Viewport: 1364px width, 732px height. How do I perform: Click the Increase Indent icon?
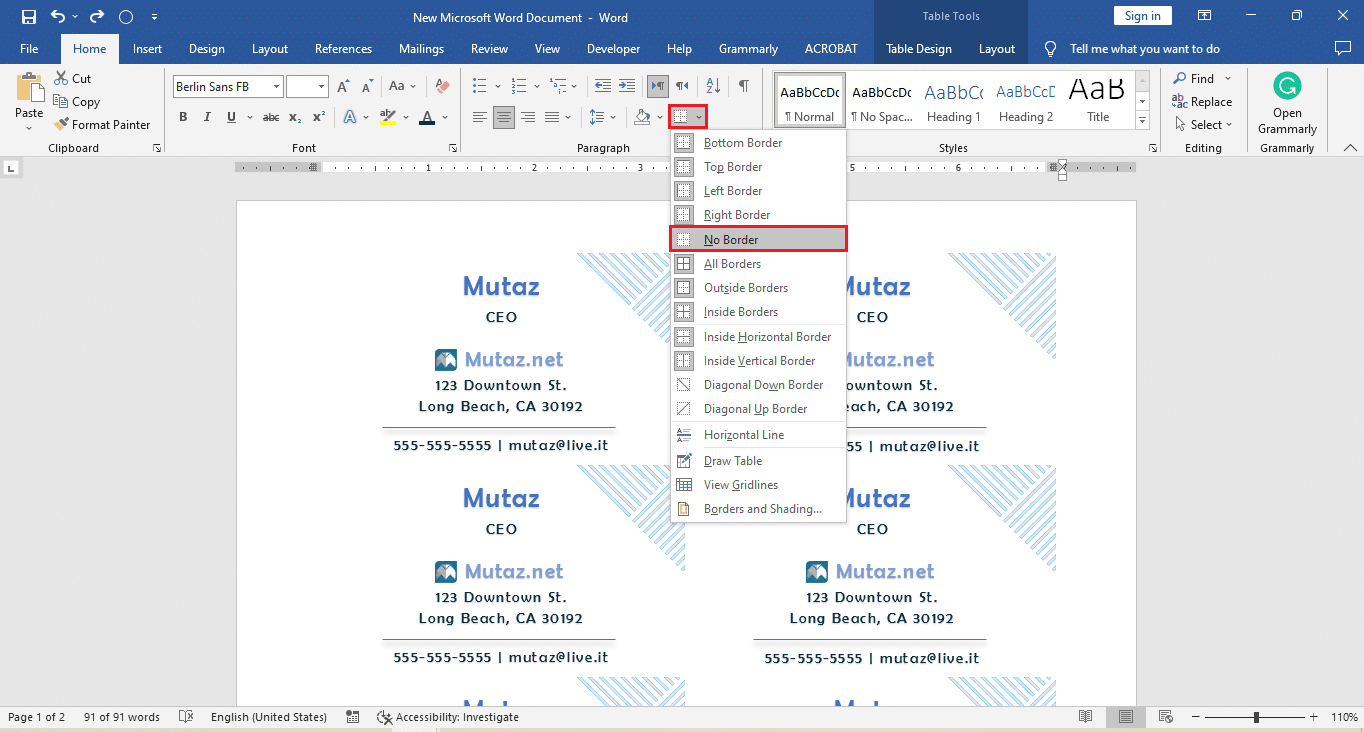[x=627, y=86]
